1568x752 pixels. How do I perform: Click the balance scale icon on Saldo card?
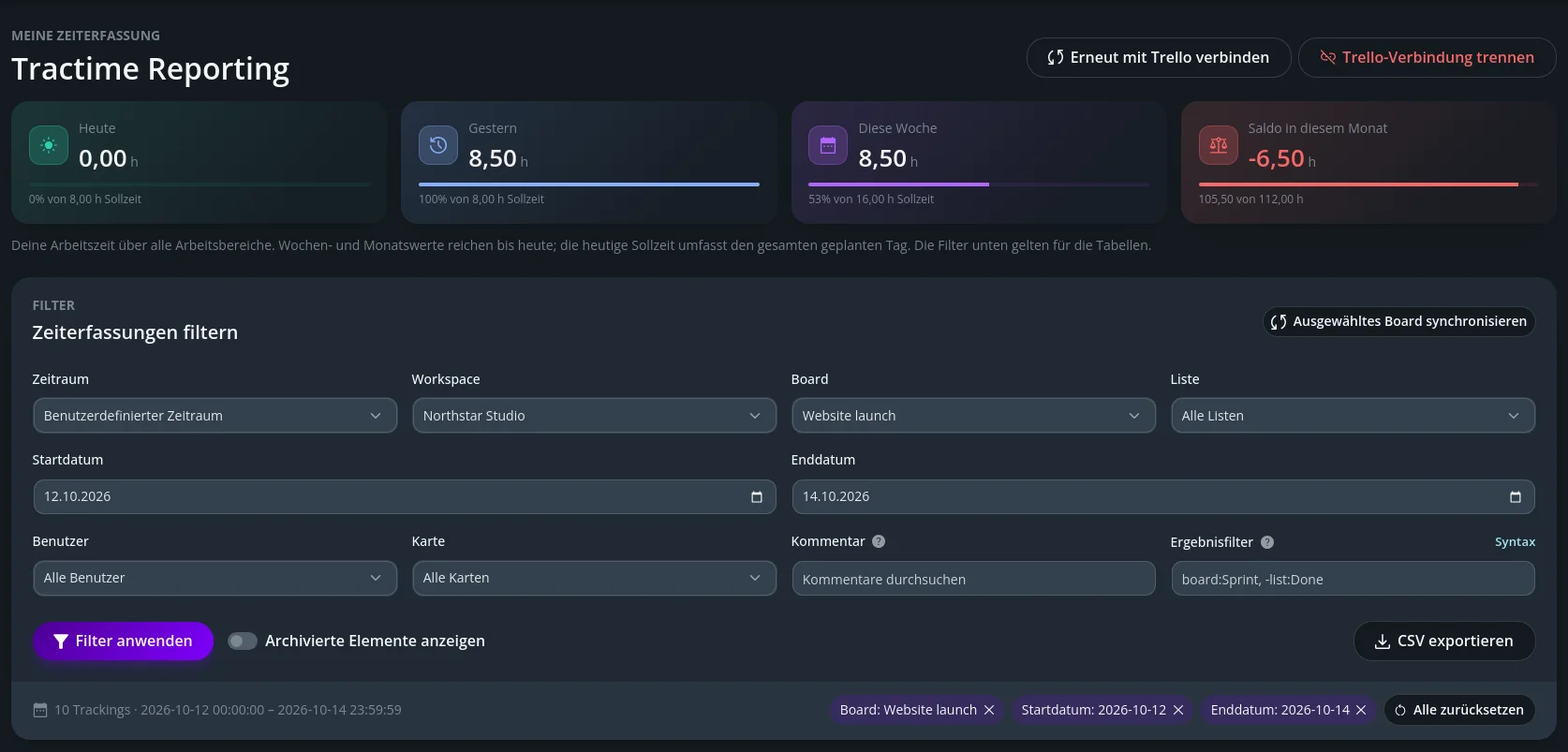tap(1218, 145)
